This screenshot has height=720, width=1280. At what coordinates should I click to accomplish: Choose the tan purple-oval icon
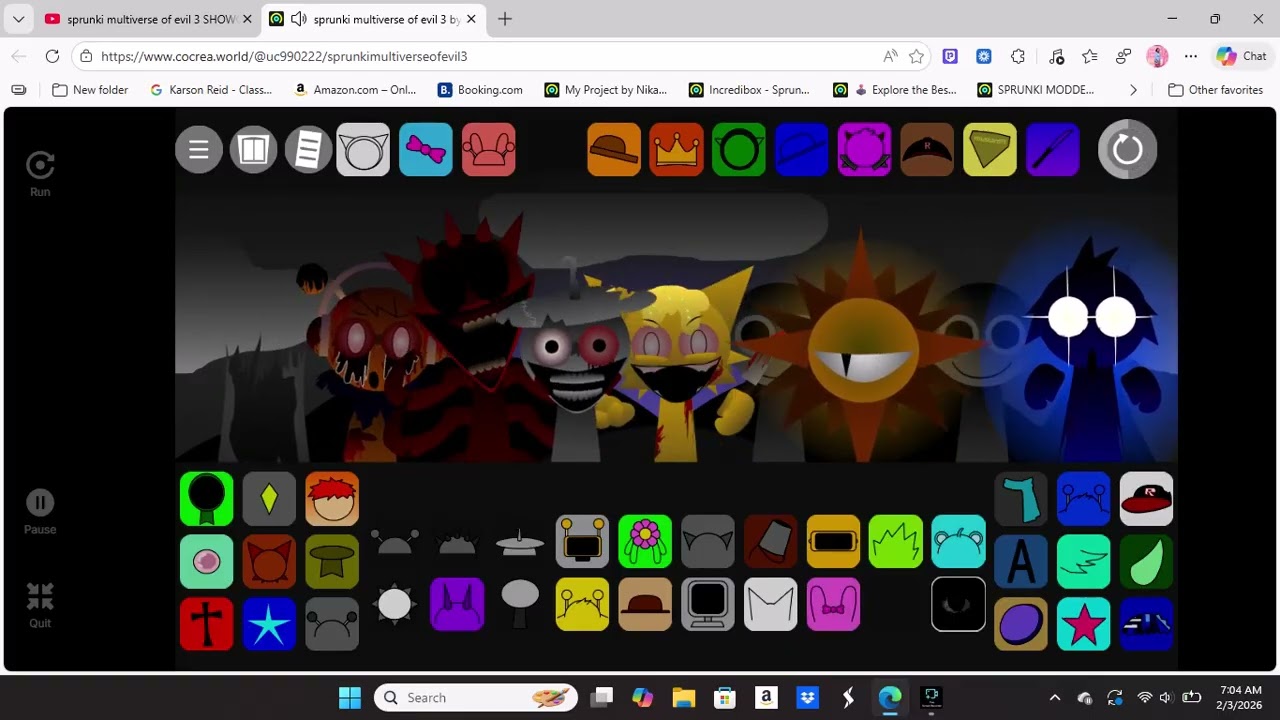point(1021,624)
